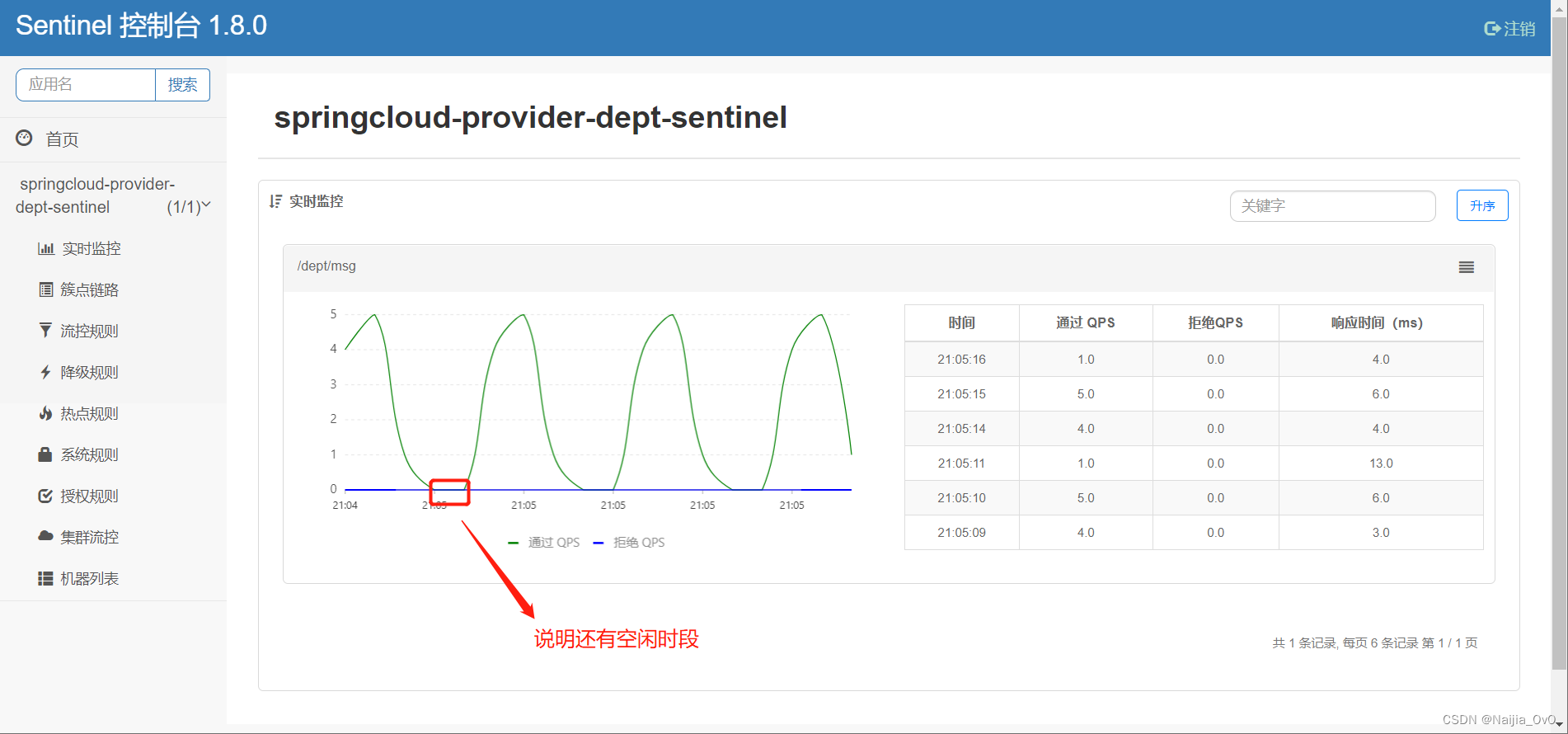1568x734 pixels.
Task: Click the 时间 column header
Action: coord(961,322)
